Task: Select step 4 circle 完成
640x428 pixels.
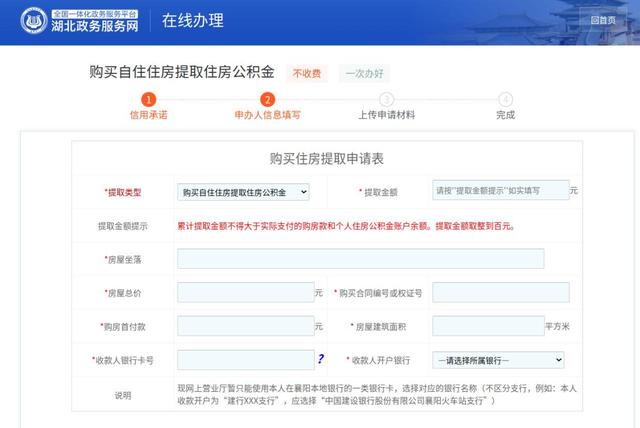Action: pos(505,99)
